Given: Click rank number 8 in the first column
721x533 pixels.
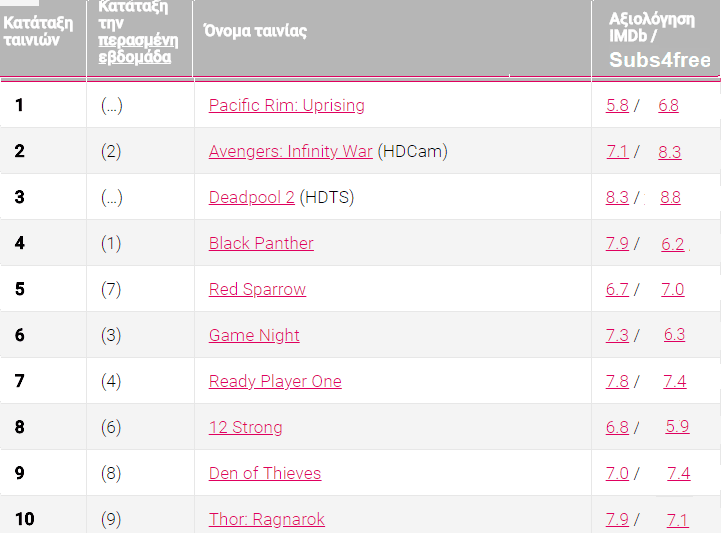Looking at the screenshot, I should tap(19, 427).
